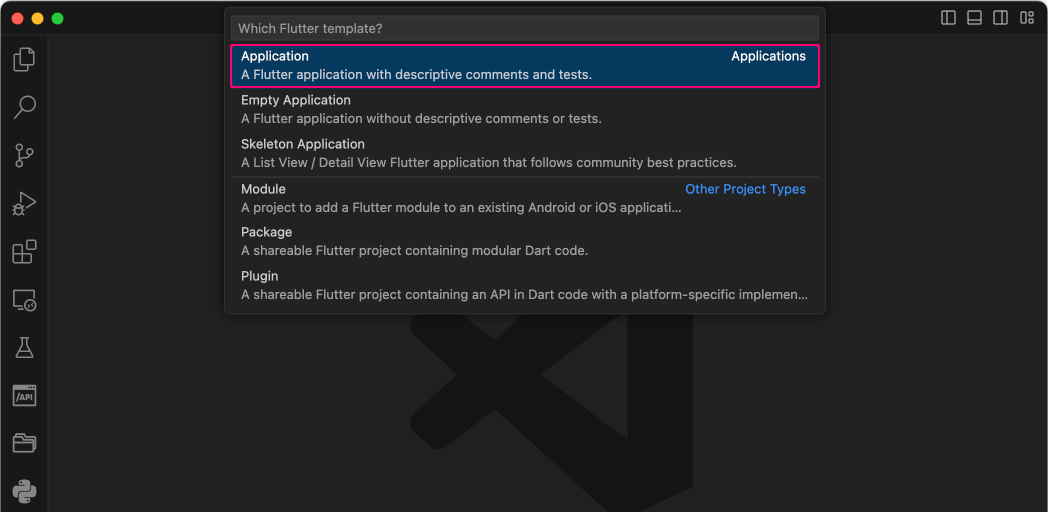Minimize the window with the yellow button
The image size is (1048, 512).
coord(37,19)
